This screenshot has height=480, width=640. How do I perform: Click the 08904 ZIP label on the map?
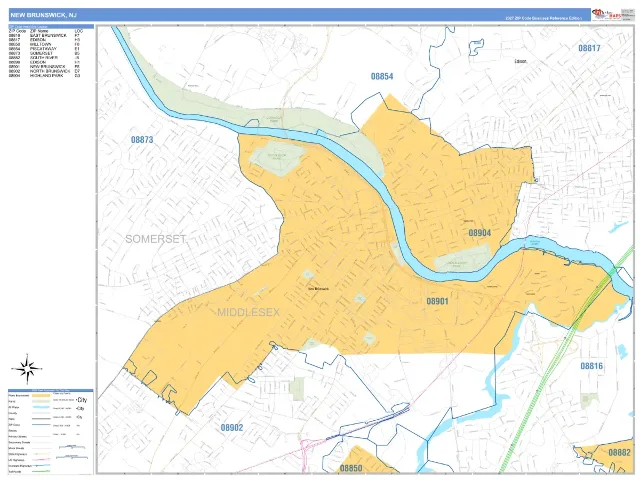tap(480, 233)
